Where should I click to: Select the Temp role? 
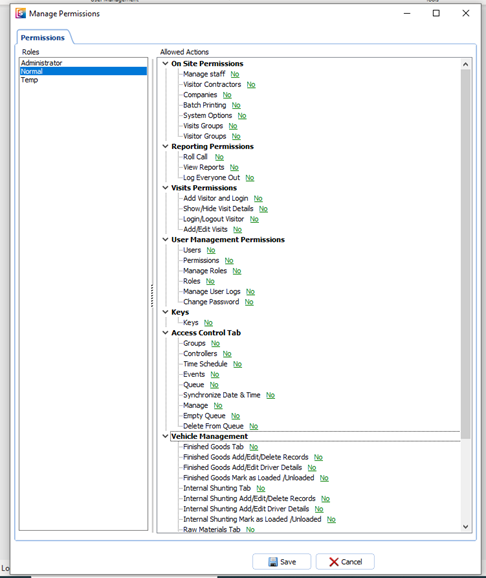point(83,80)
